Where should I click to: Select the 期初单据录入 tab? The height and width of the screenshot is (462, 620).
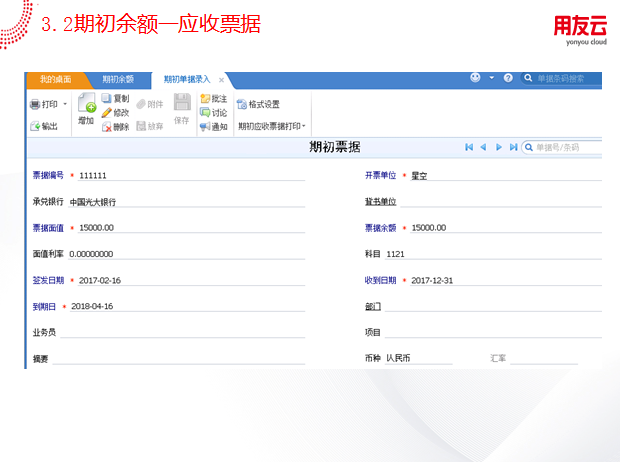(187, 80)
